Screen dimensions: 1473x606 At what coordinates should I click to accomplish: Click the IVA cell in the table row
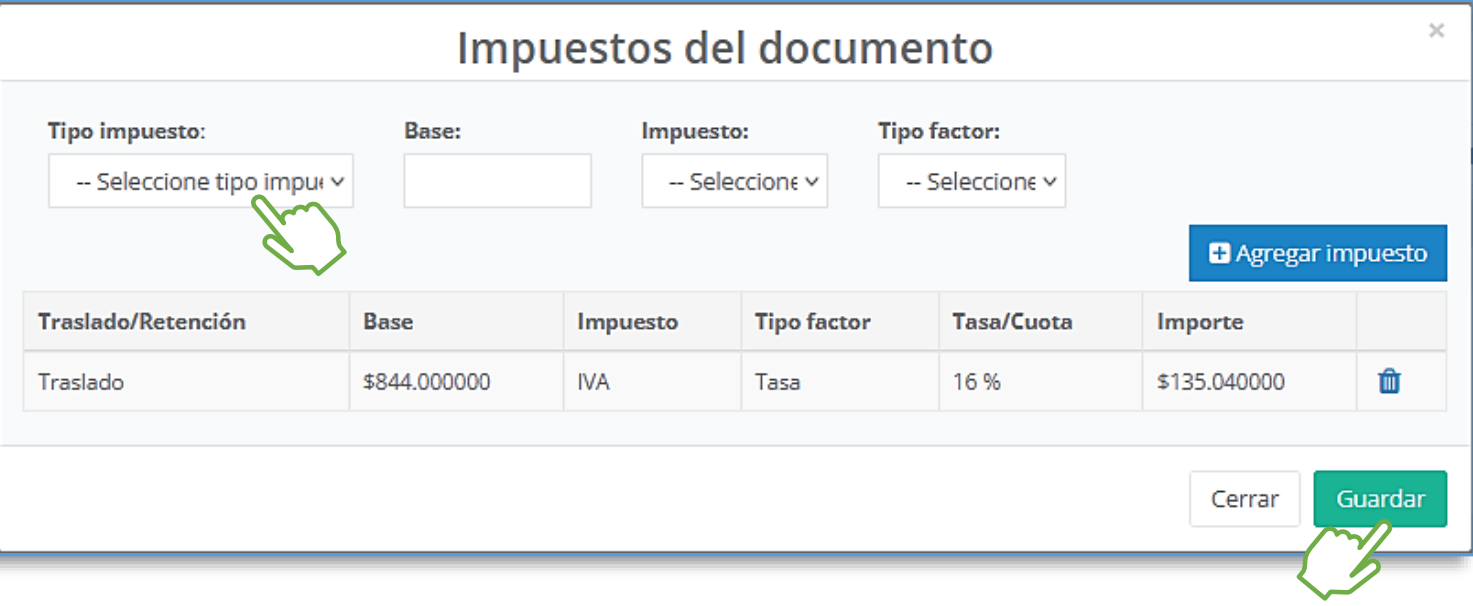click(593, 382)
